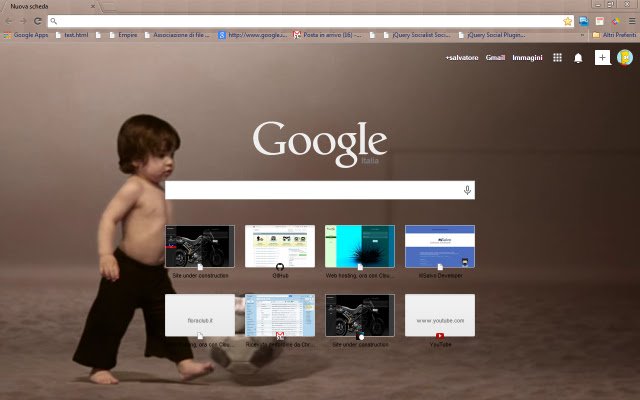Click the +salvatore link

click(x=462, y=58)
